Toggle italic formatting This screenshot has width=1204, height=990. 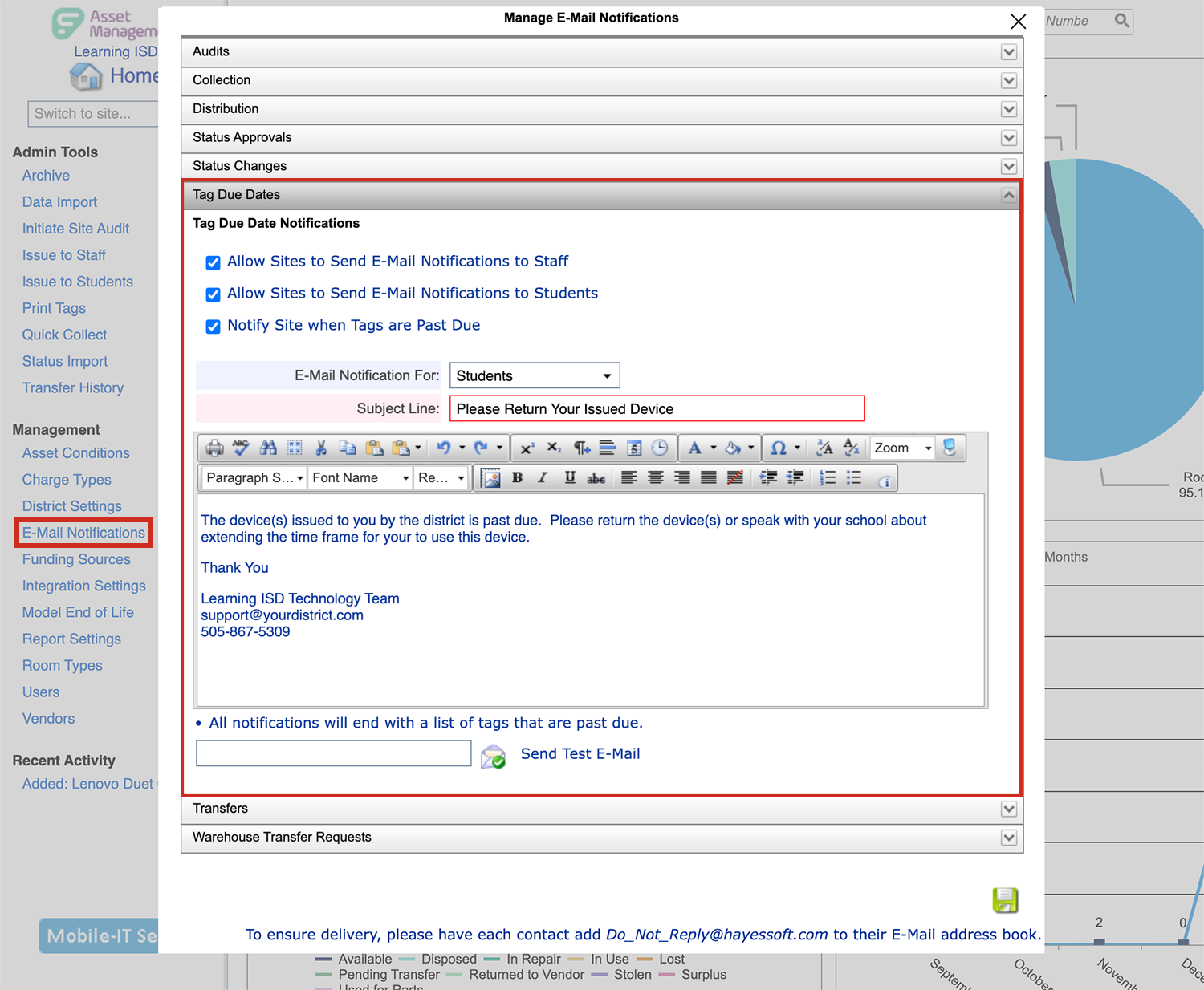click(x=543, y=478)
